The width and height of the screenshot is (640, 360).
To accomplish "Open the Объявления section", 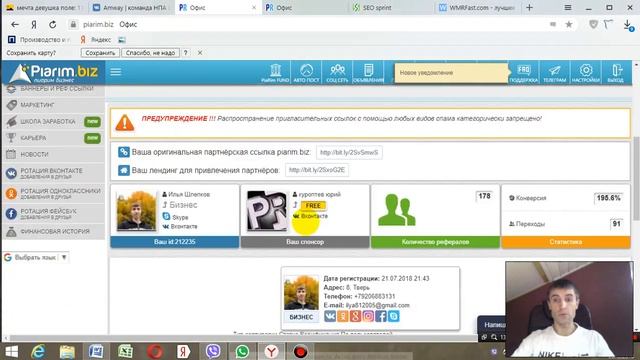I will pyautogui.click(x=368, y=73).
